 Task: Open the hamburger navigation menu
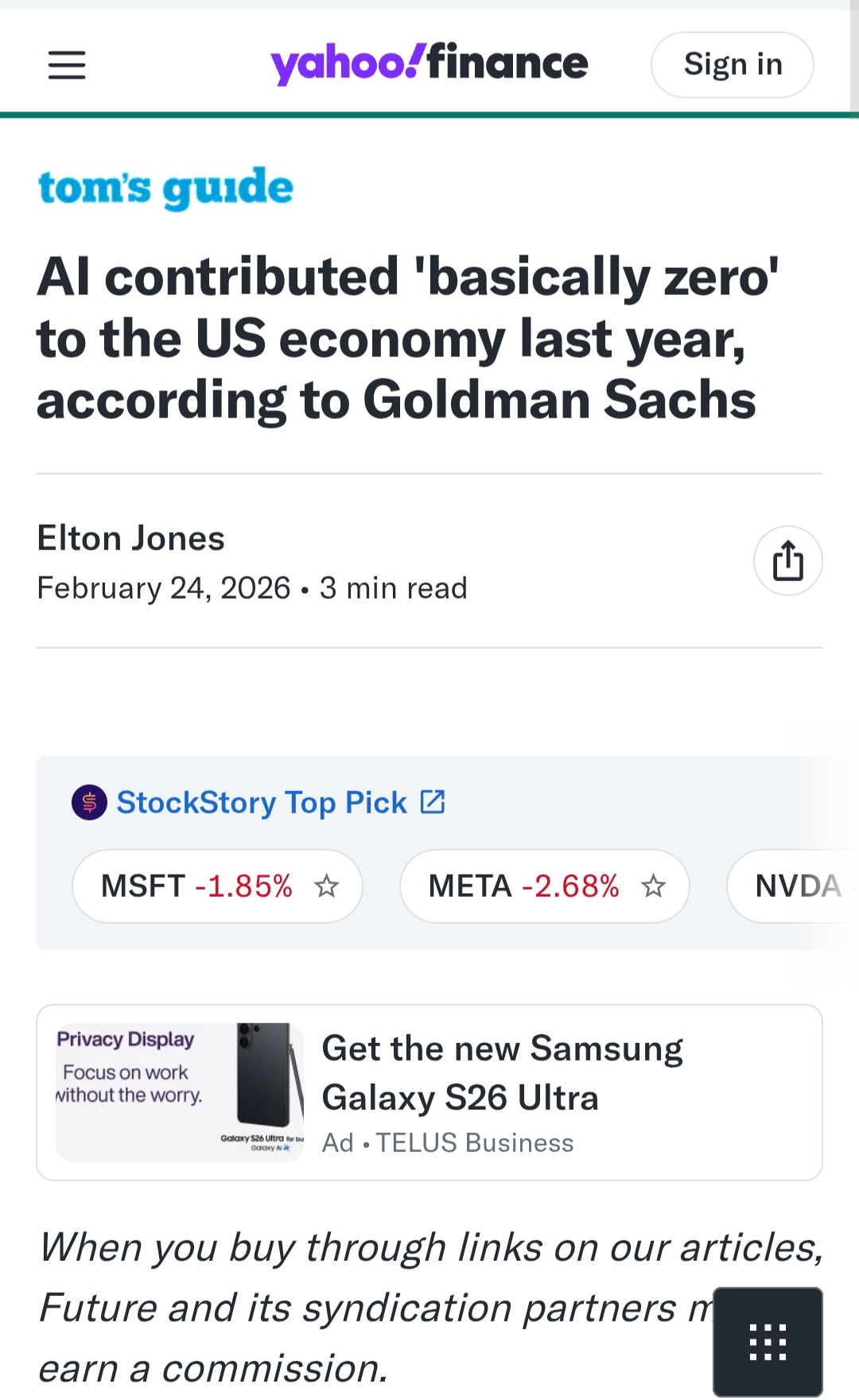pos(67,64)
